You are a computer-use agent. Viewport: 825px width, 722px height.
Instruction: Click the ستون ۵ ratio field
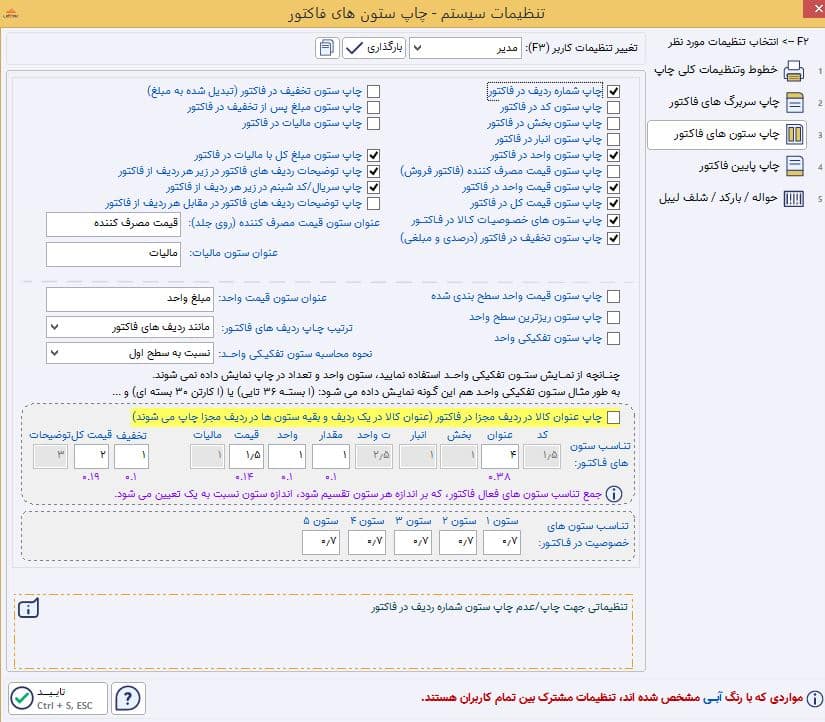coord(321,542)
